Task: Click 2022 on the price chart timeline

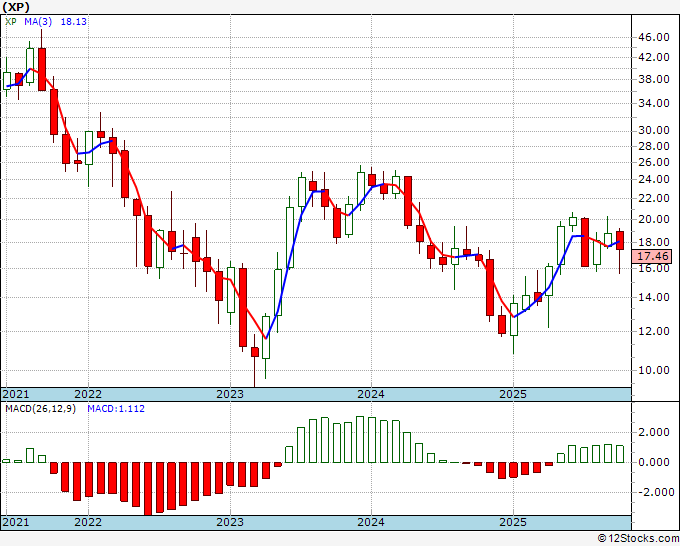Action: coord(88,394)
